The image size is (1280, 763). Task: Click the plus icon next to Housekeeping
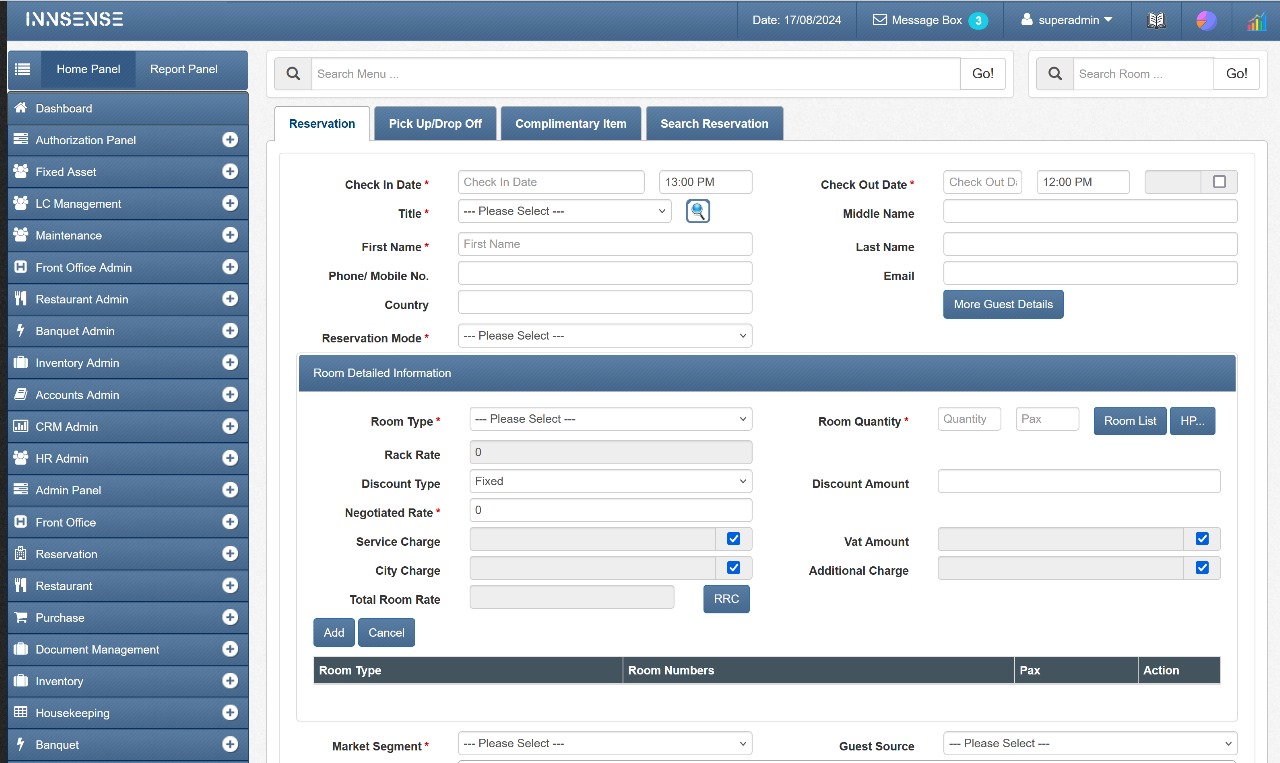[x=230, y=713]
